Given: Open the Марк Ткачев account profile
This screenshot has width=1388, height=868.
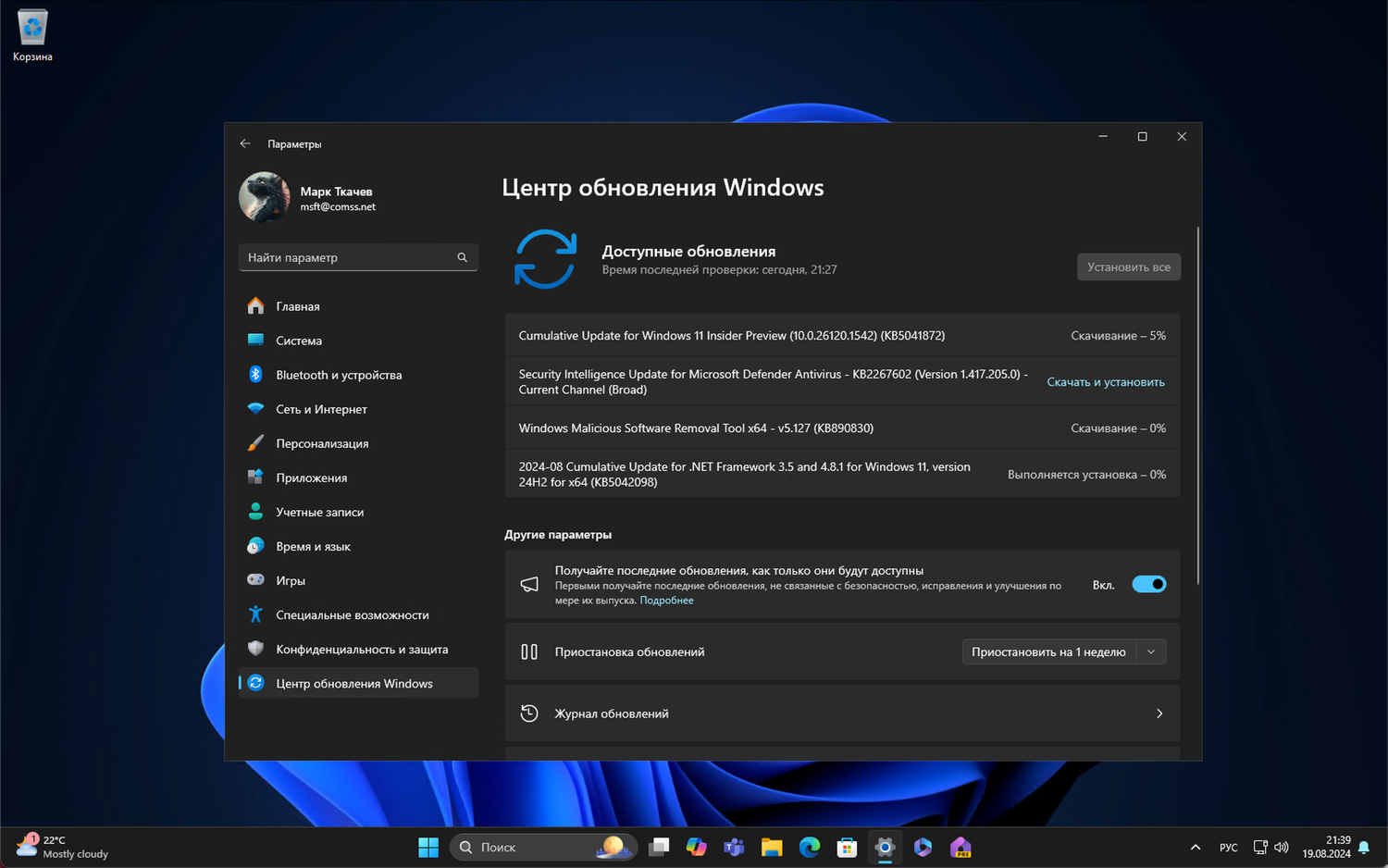Looking at the screenshot, I should click(x=308, y=197).
